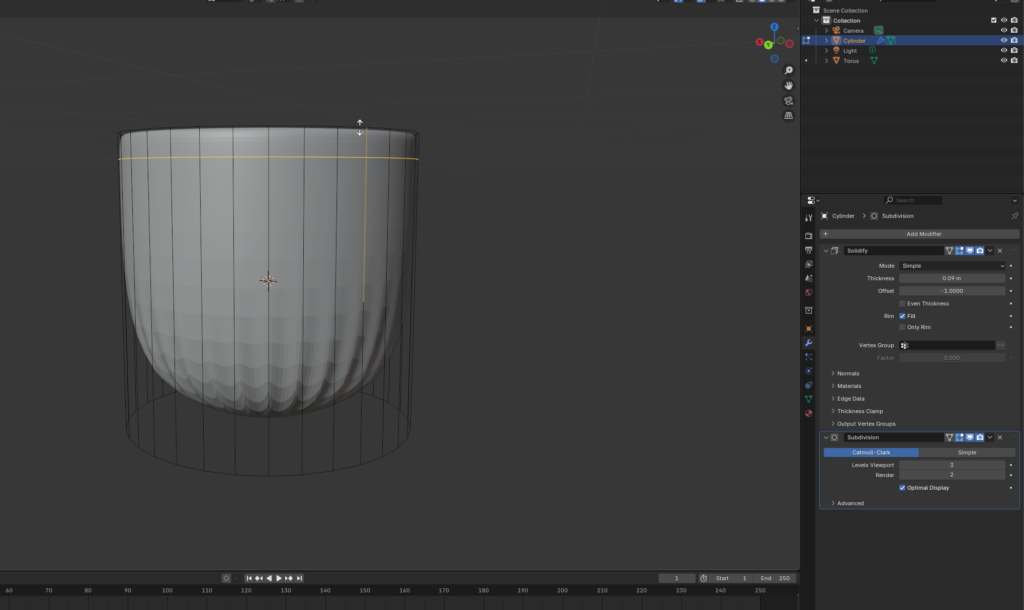Open the Modifiers wrench properties tab

808,343
